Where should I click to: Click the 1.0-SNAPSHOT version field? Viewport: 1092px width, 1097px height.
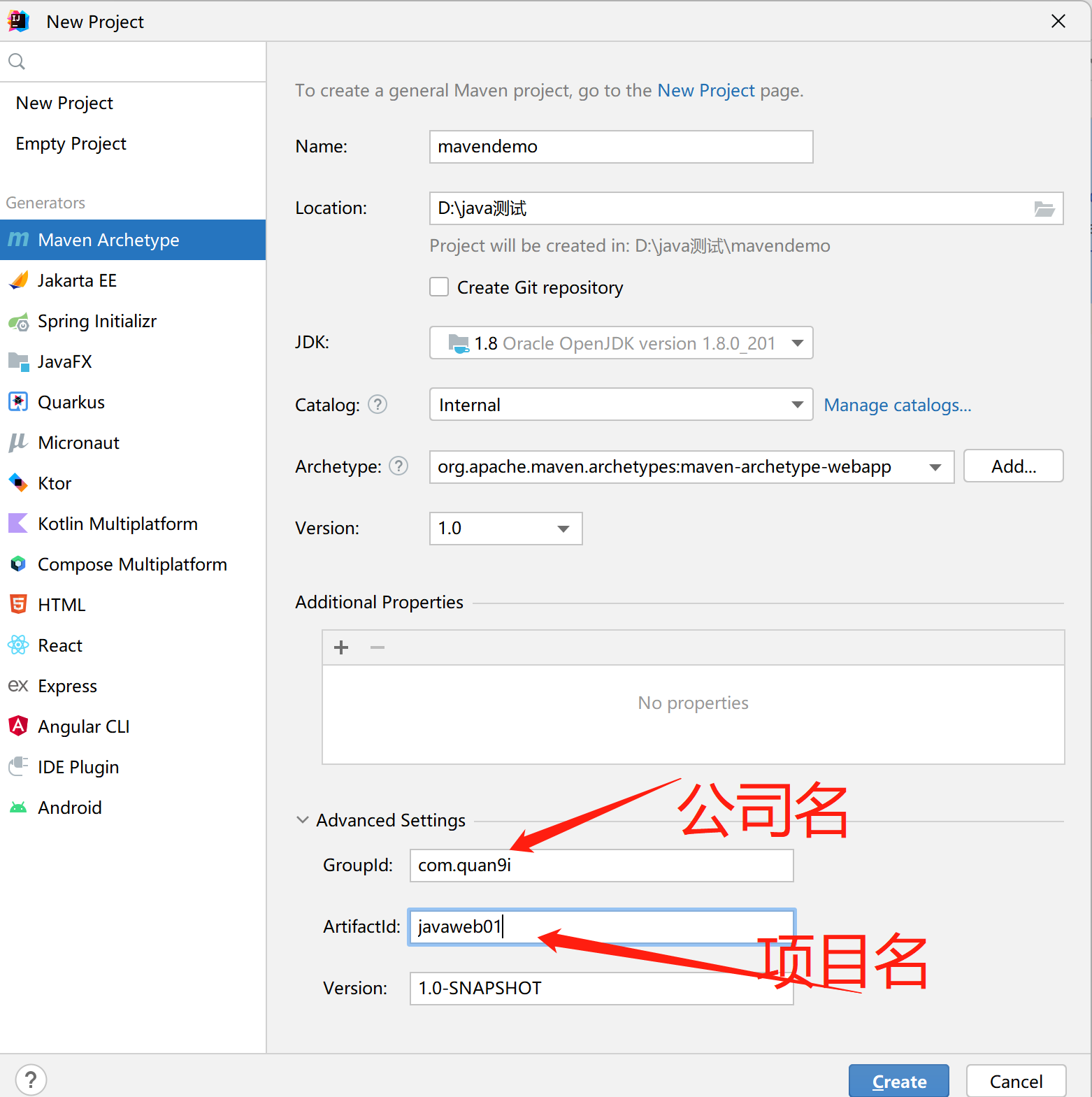pos(602,989)
